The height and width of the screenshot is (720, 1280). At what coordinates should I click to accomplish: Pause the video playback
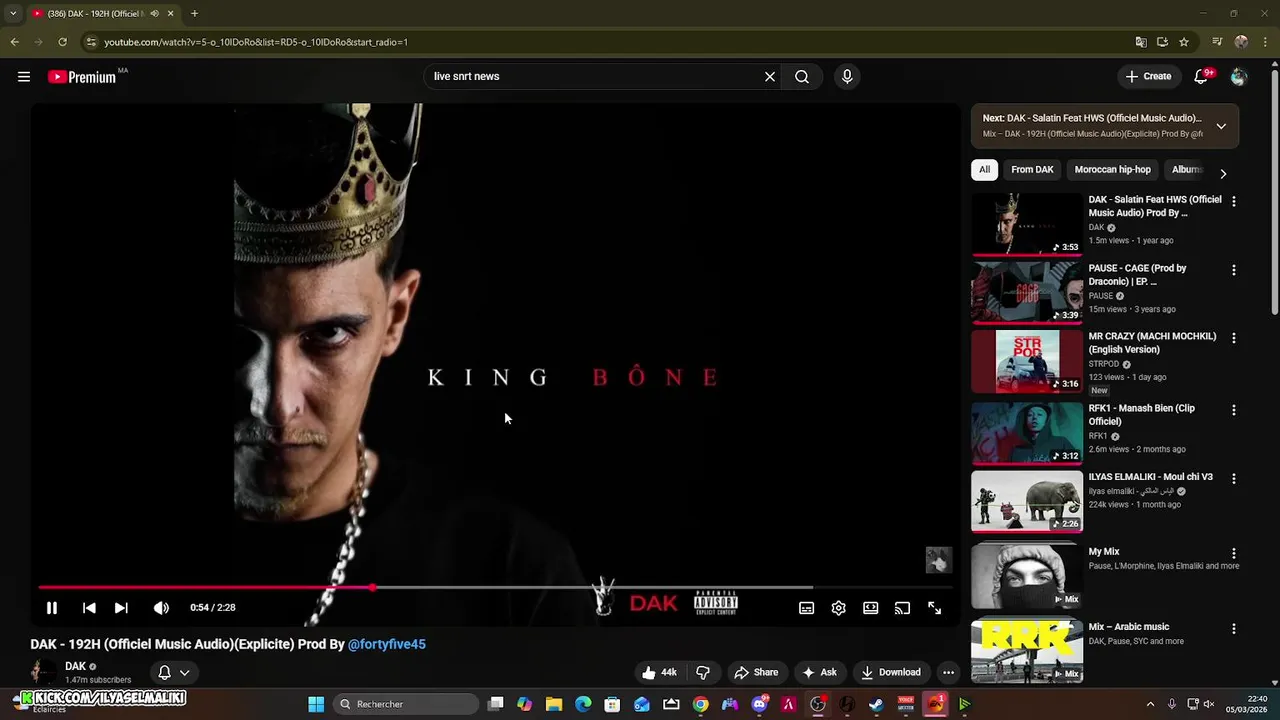click(x=52, y=608)
